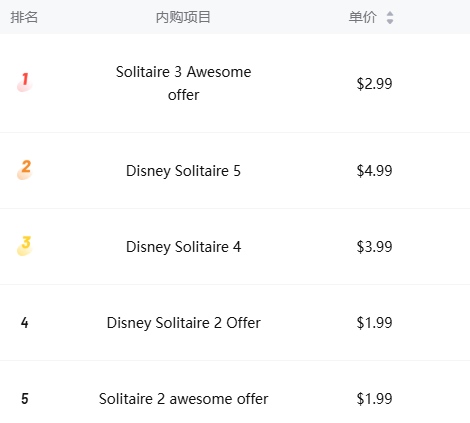Click the $2.99 price cell
Image resolution: width=470 pixels, height=423 pixels.
click(374, 83)
